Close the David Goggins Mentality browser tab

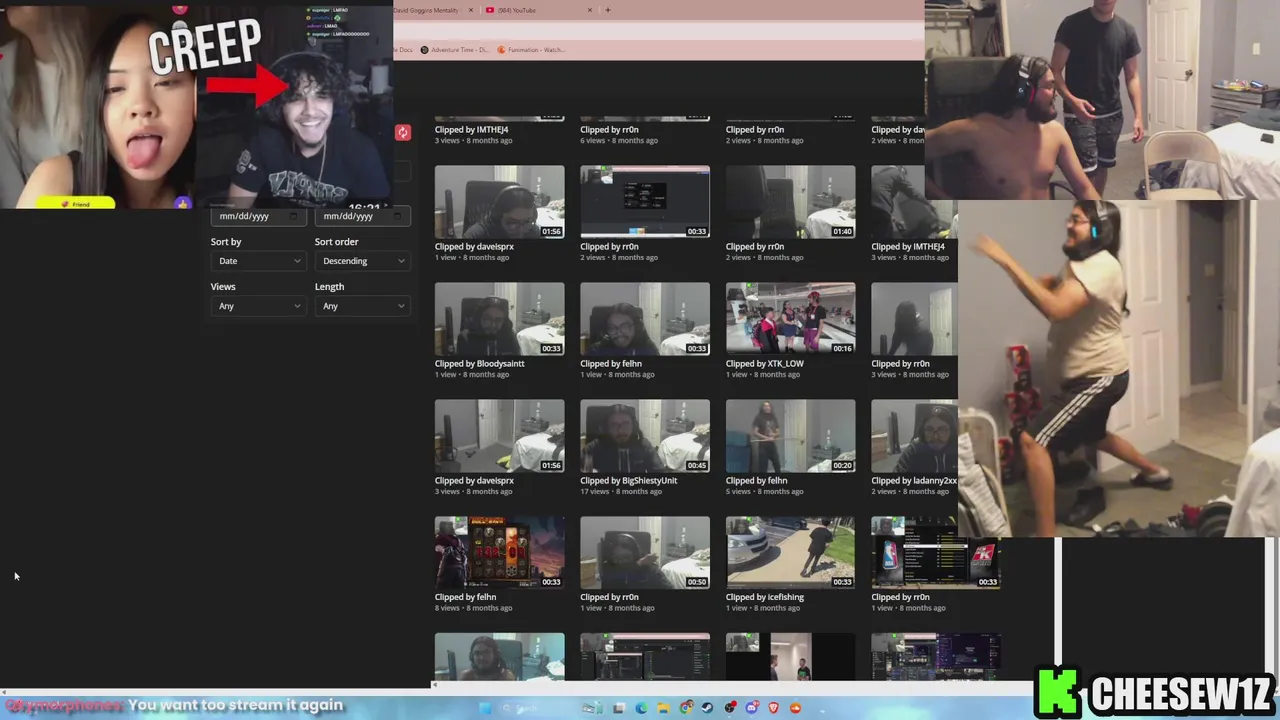pyautogui.click(x=470, y=10)
